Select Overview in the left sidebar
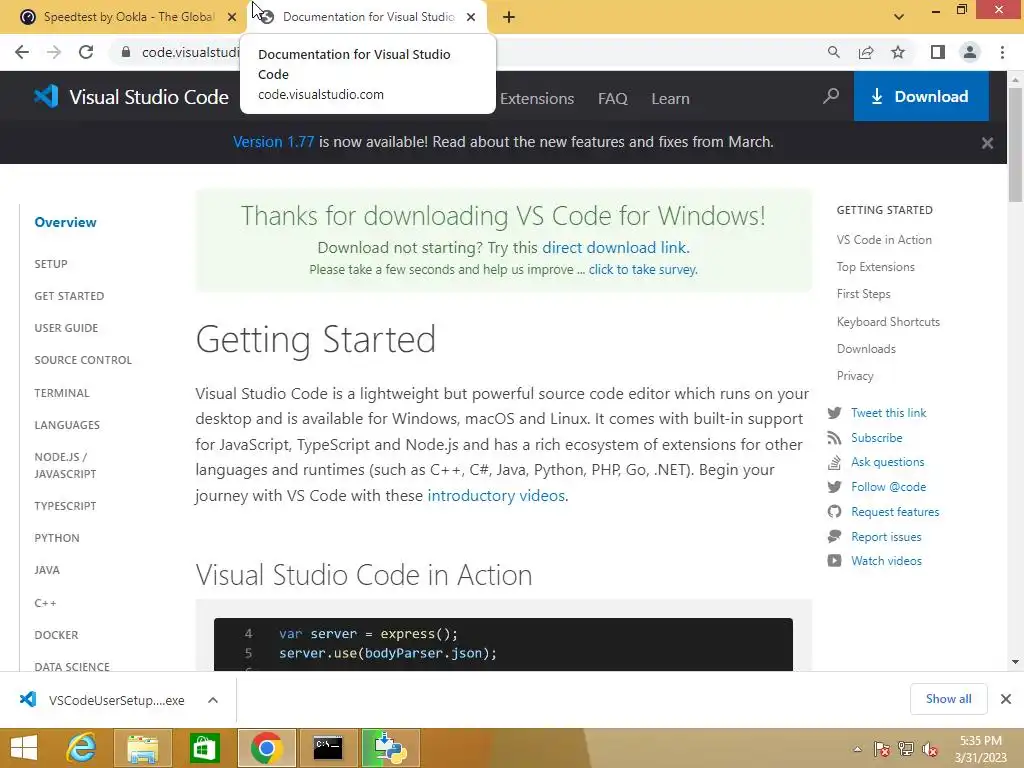Viewport: 1024px width, 768px height. tap(65, 222)
